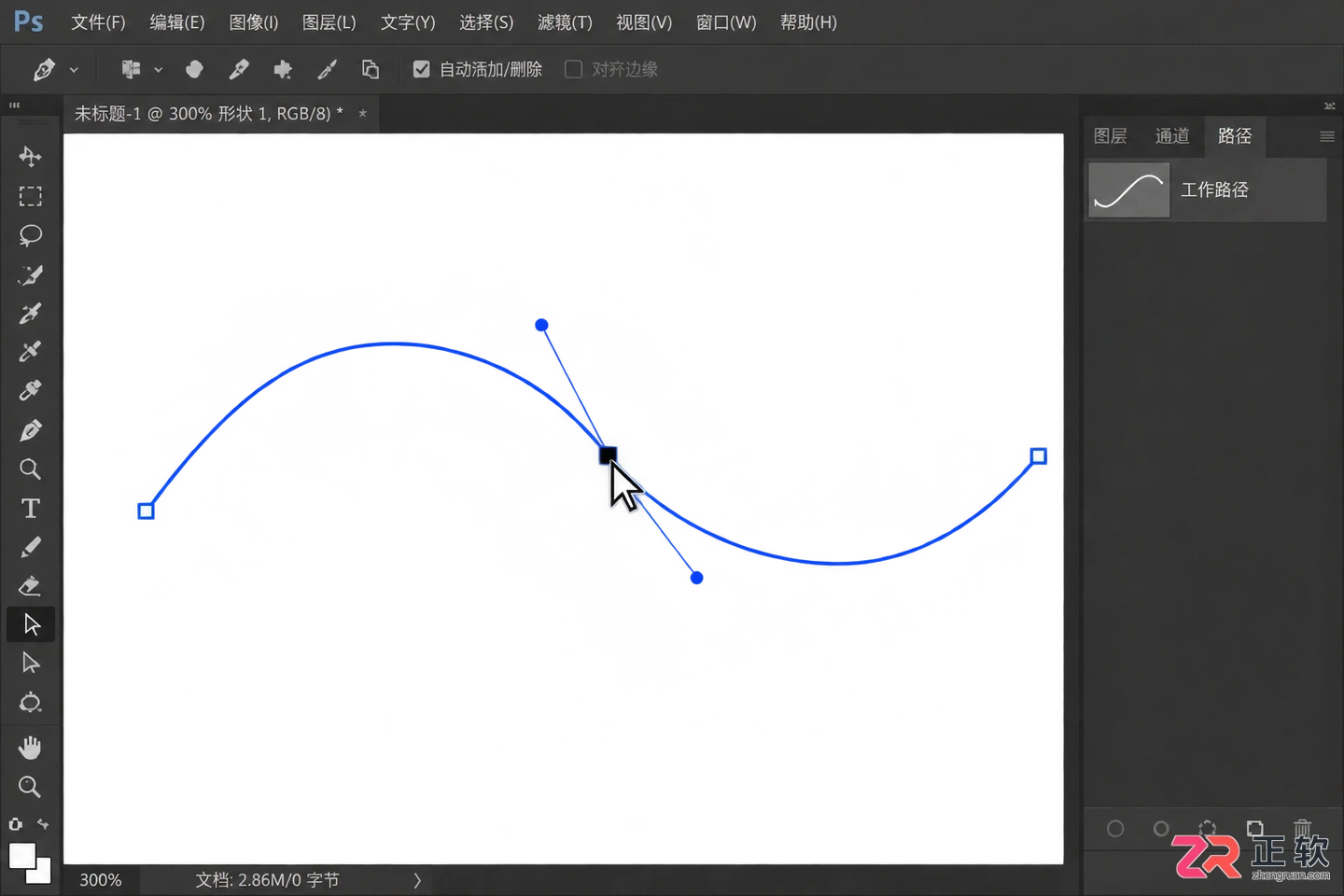Swap foreground and background colors
1344x896 pixels.
click(x=43, y=824)
